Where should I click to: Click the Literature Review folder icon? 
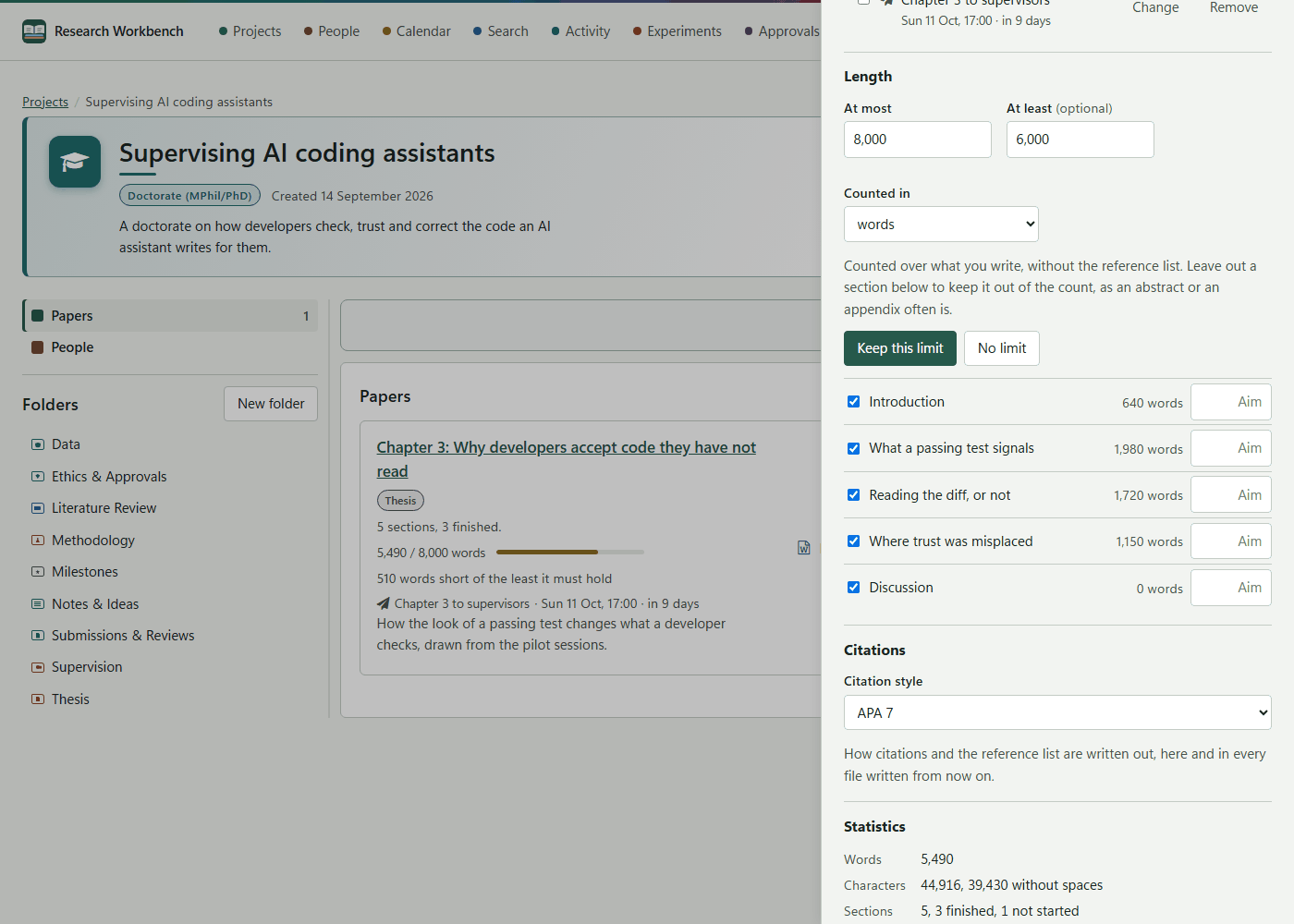point(38,508)
